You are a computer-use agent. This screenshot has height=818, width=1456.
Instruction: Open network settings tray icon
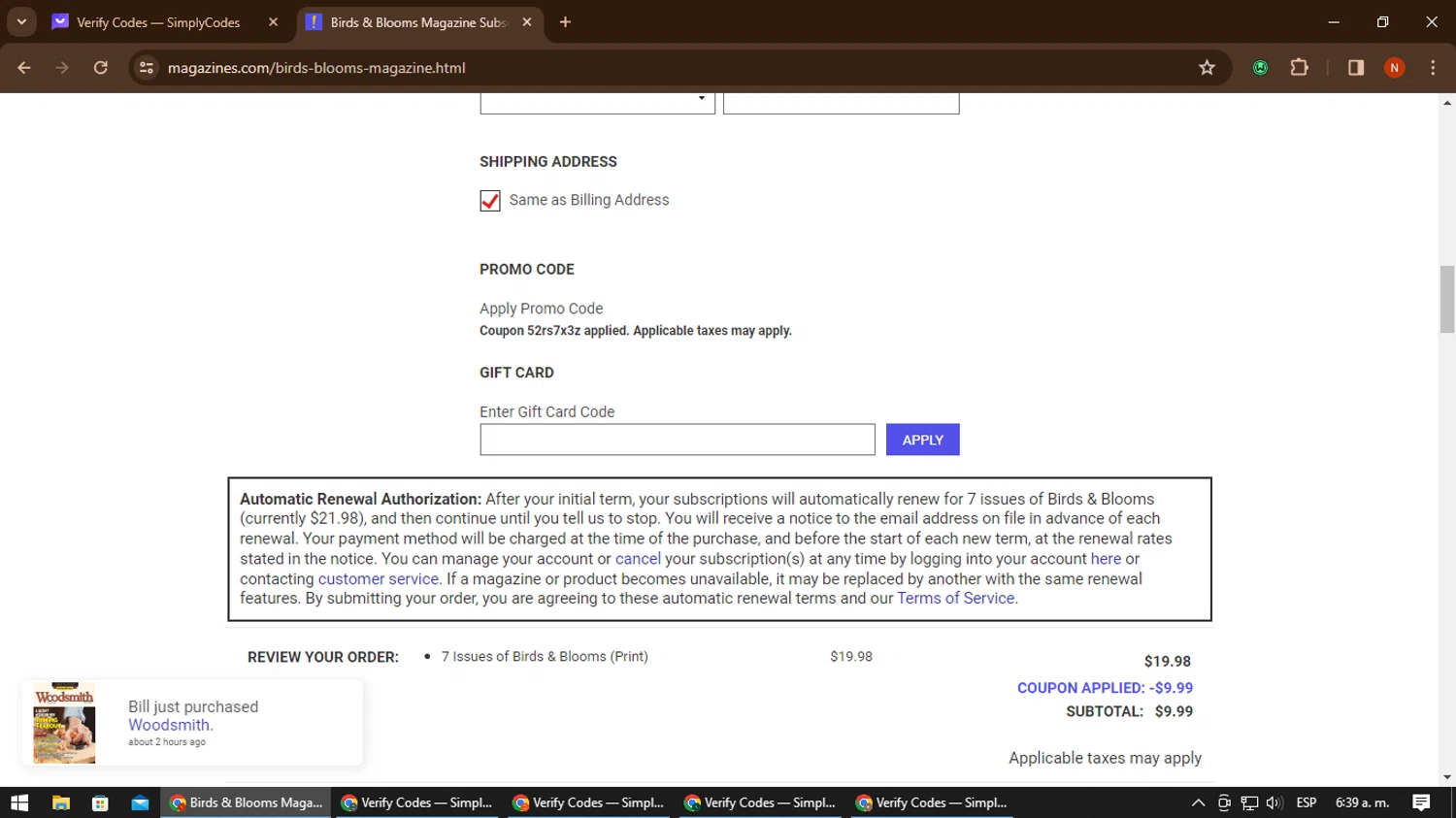[x=1249, y=802]
